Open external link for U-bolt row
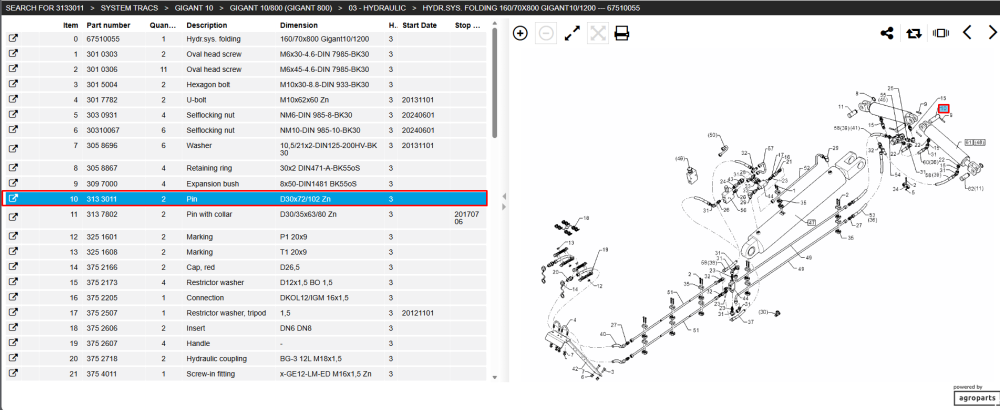This screenshot has width=1000, height=410. click(13, 99)
